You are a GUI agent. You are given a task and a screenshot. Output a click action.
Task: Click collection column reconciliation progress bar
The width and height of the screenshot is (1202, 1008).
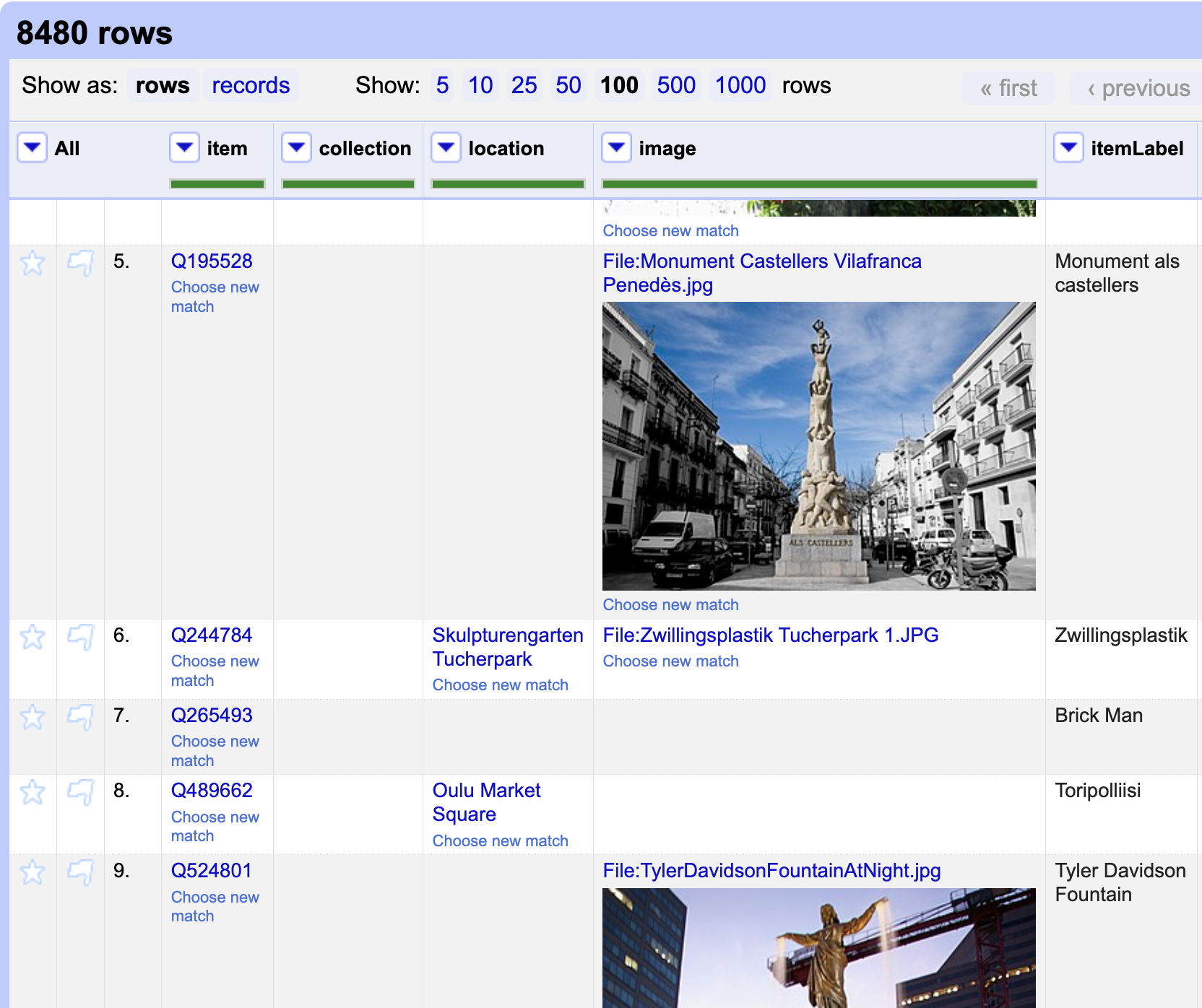pyautogui.click(x=348, y=184)
